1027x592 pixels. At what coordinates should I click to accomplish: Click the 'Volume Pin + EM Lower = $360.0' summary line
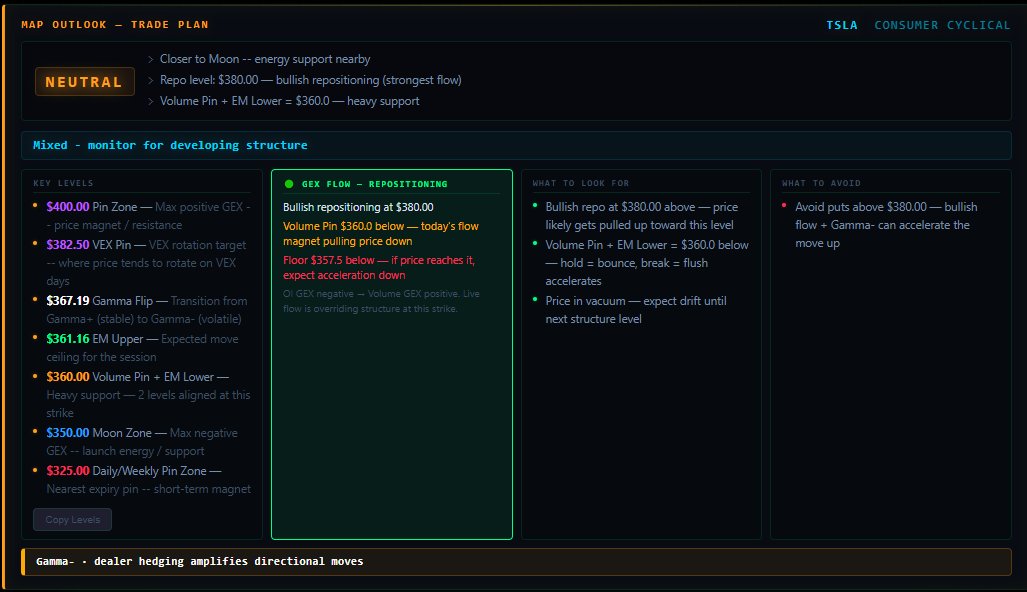[289, 101]
